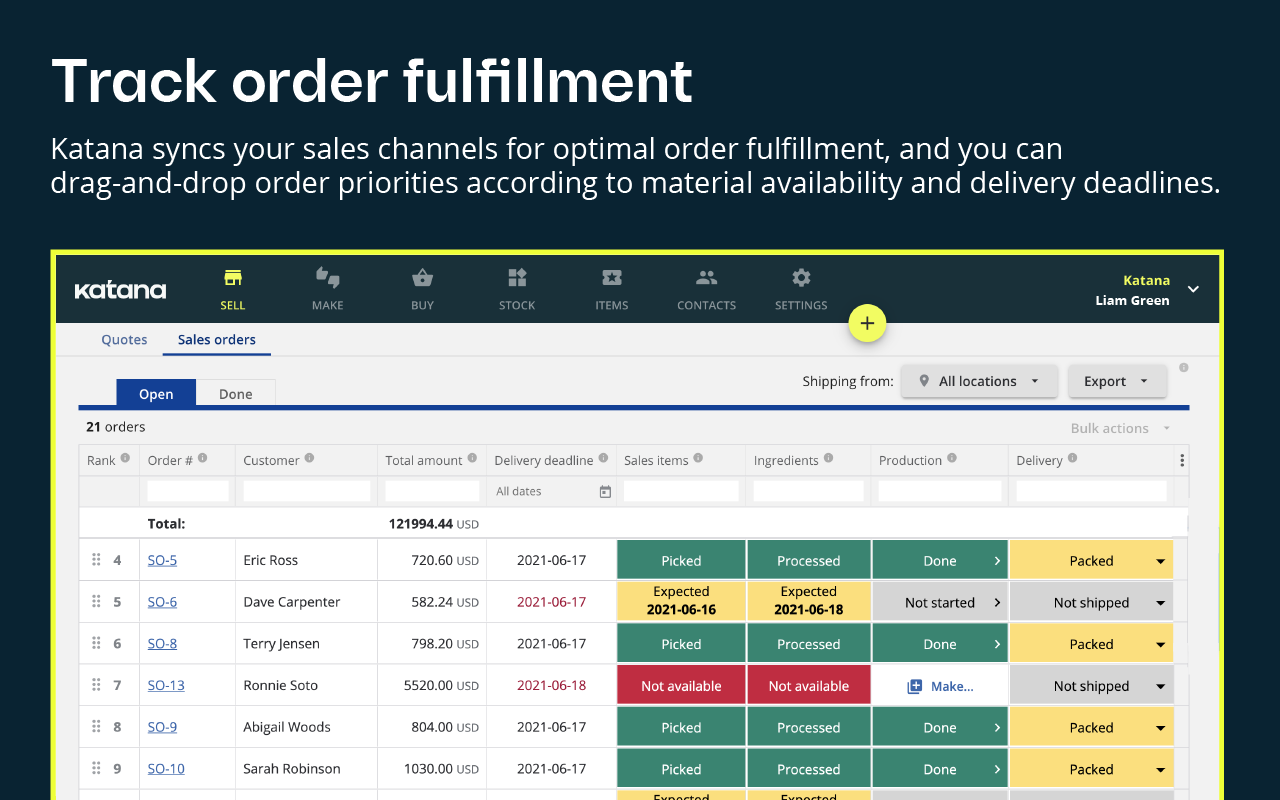Click the Customer filter field
Image resolution: width=1280 pixels, height=800 pixels.
[307, 491]
